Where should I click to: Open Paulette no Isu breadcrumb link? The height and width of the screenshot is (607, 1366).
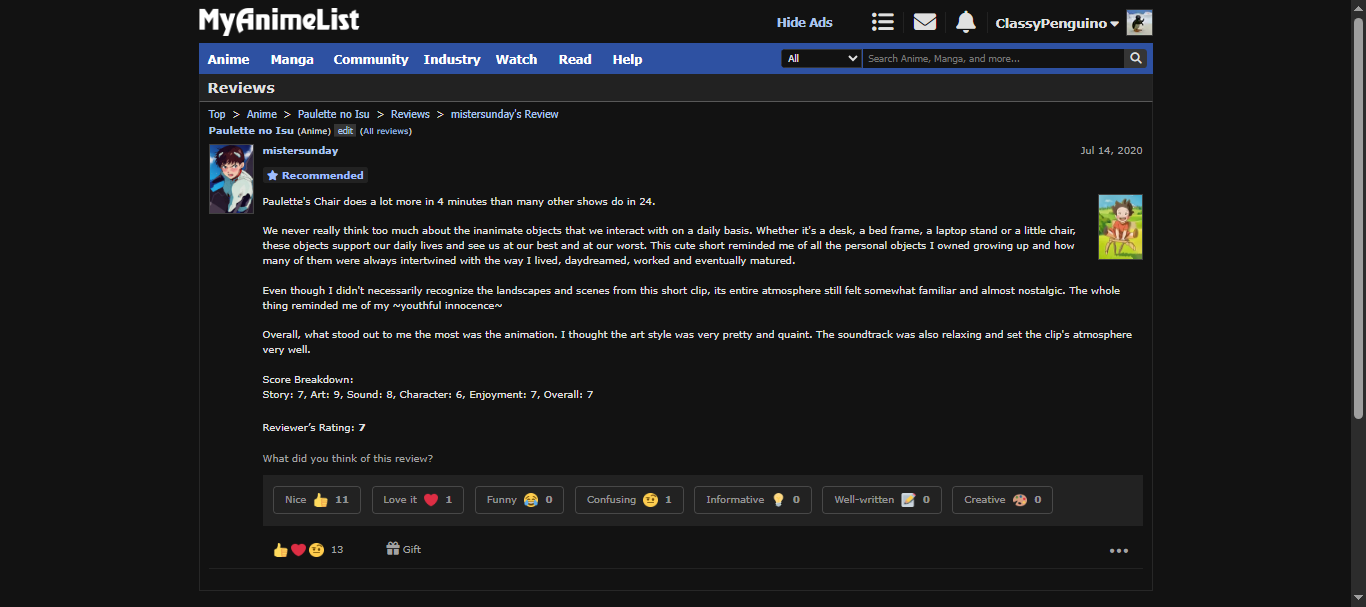(334, 114)
